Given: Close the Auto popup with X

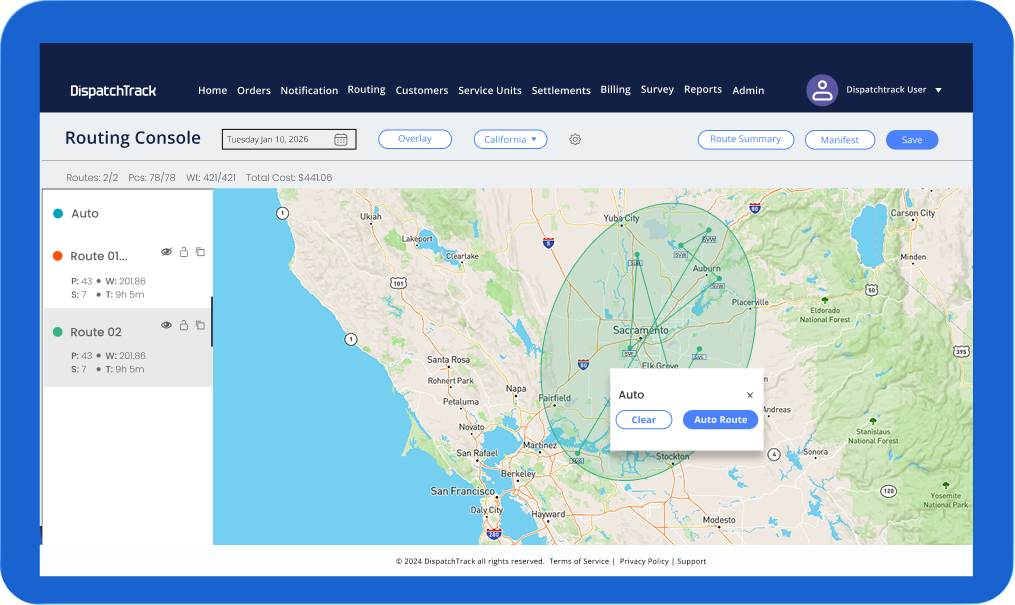Looking at the screenshot, I should coord(750,395).
